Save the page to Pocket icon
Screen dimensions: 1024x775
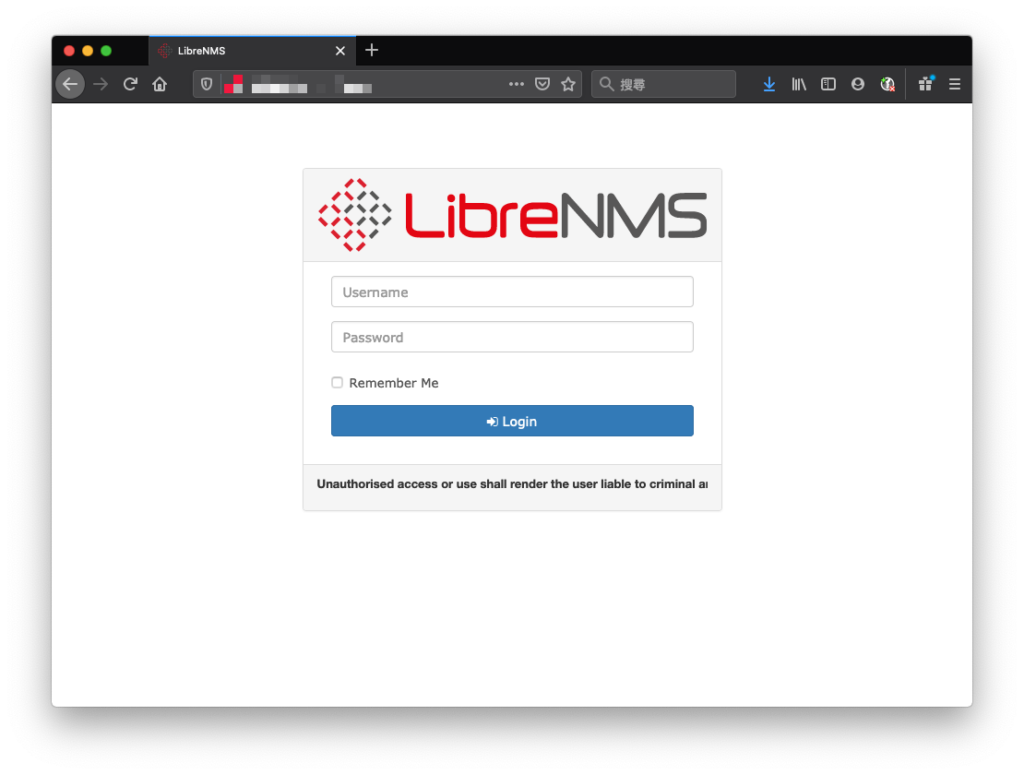click(542, 84)
